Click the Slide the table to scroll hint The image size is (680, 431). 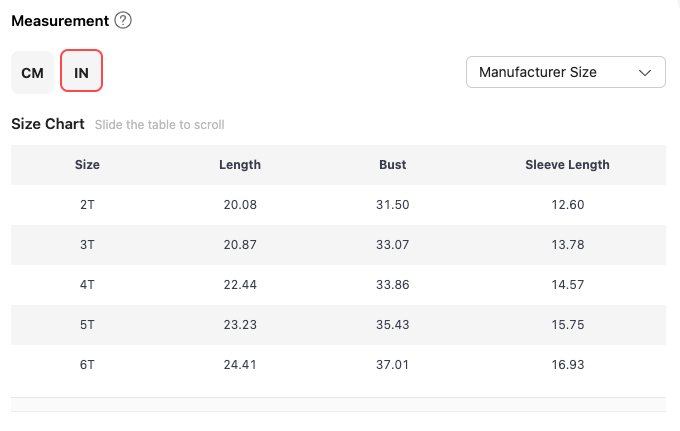tap(160, 126)
